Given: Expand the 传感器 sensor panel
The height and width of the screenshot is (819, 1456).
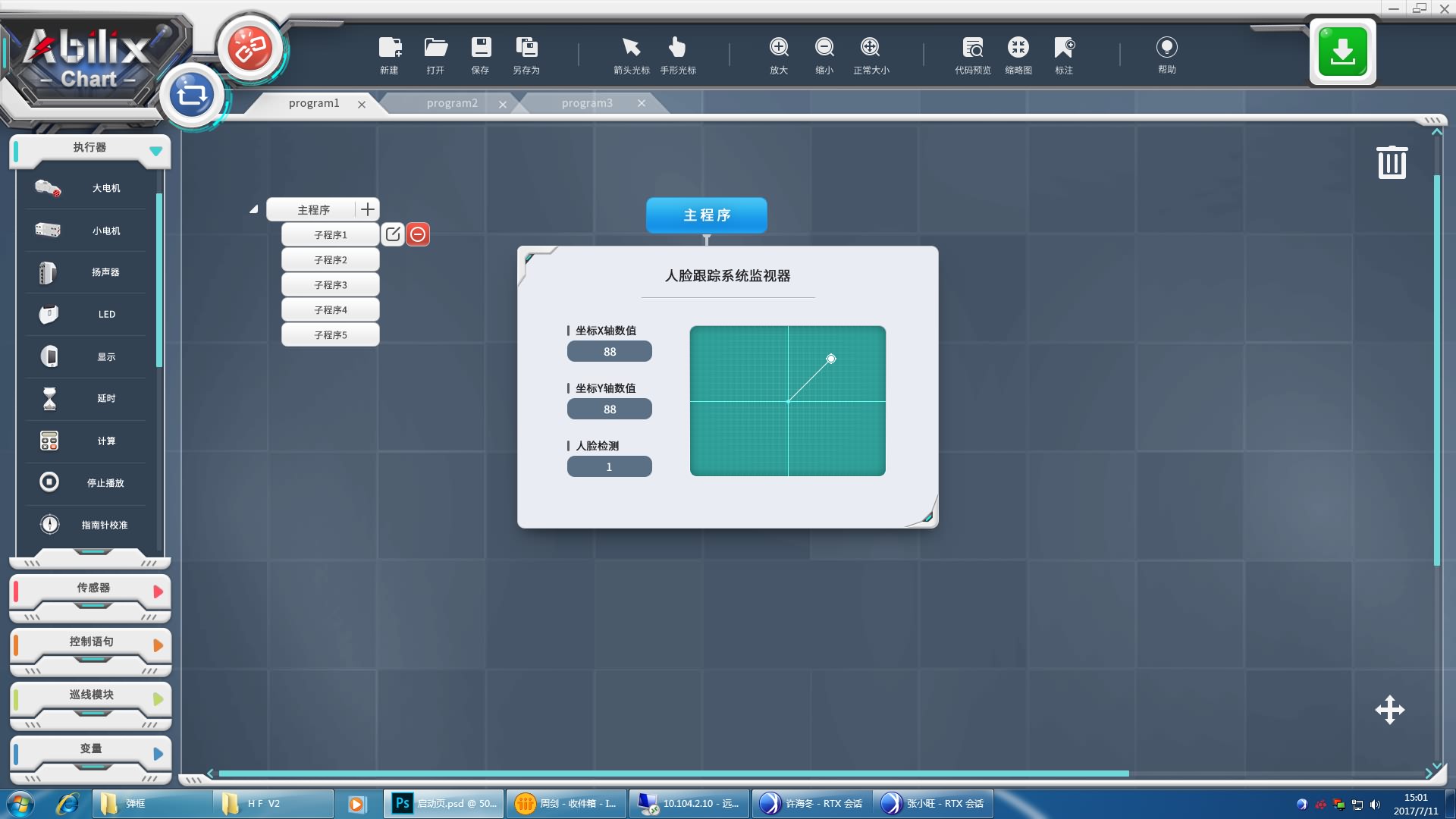Looking at the screenshot, I should pyautogui.click(x=158, y=591).
